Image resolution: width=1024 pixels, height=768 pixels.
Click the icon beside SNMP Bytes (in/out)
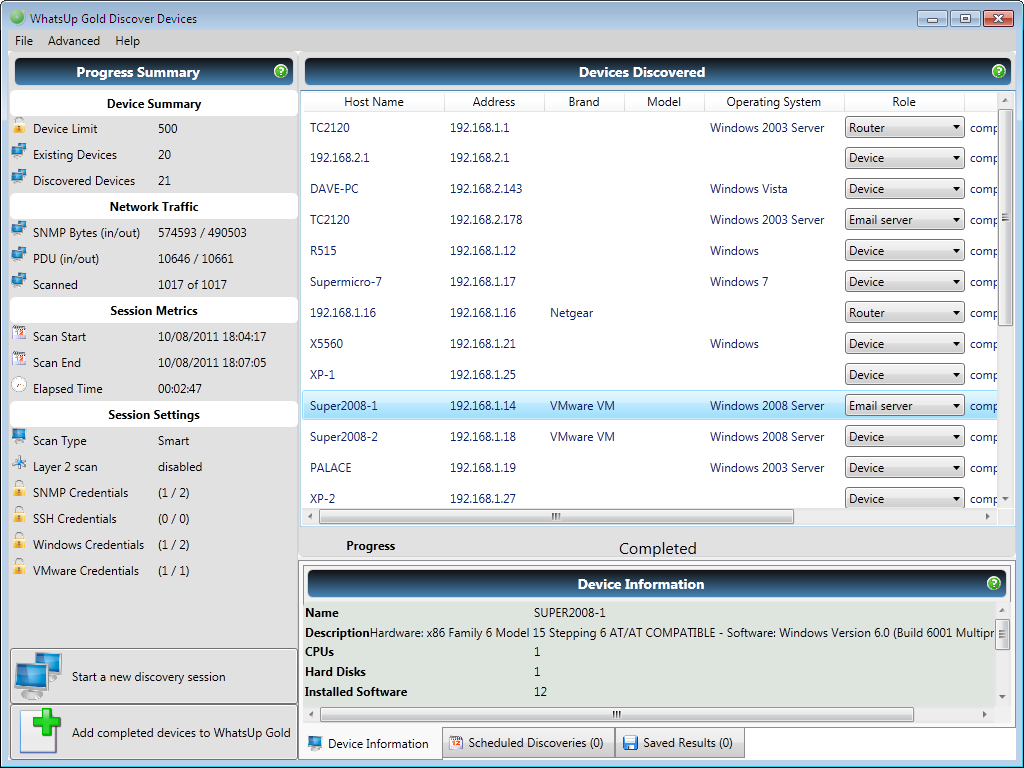19,230
